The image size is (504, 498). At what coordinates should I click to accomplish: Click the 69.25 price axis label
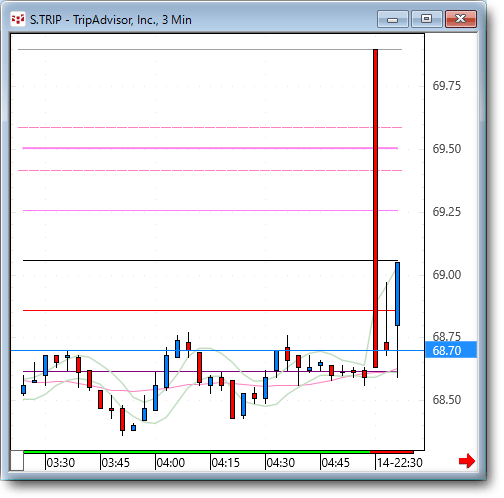(447, 212)
